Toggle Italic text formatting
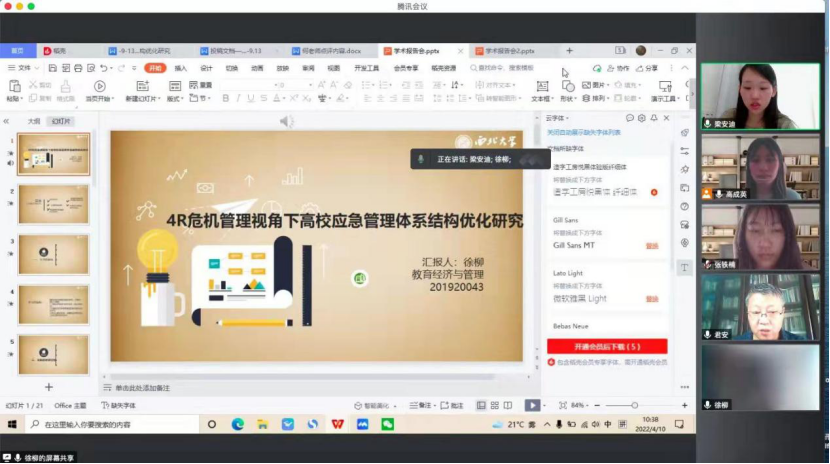830x464 pixels. (239, 98)
